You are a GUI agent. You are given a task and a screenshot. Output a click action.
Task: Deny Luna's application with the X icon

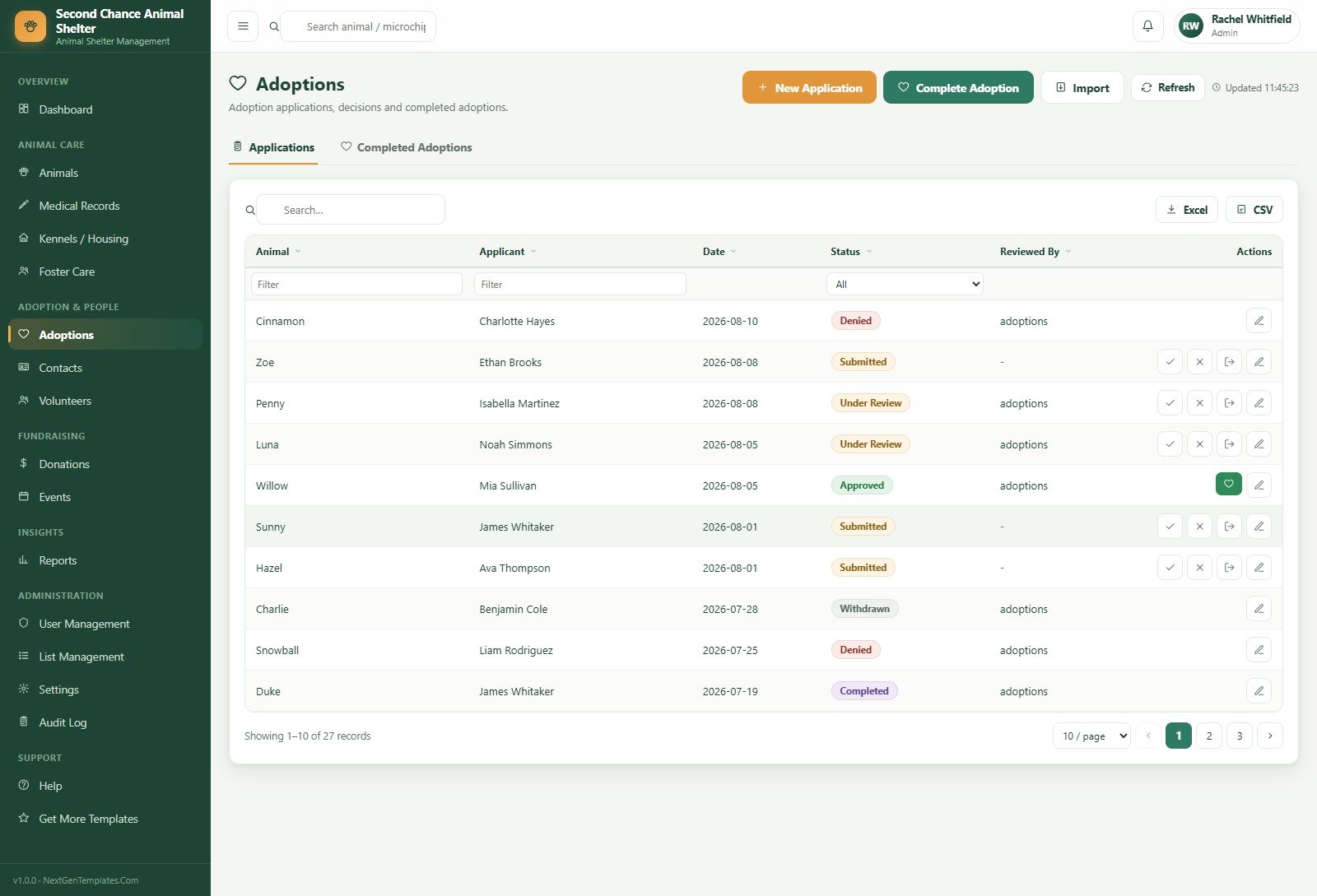point(1199,444)
